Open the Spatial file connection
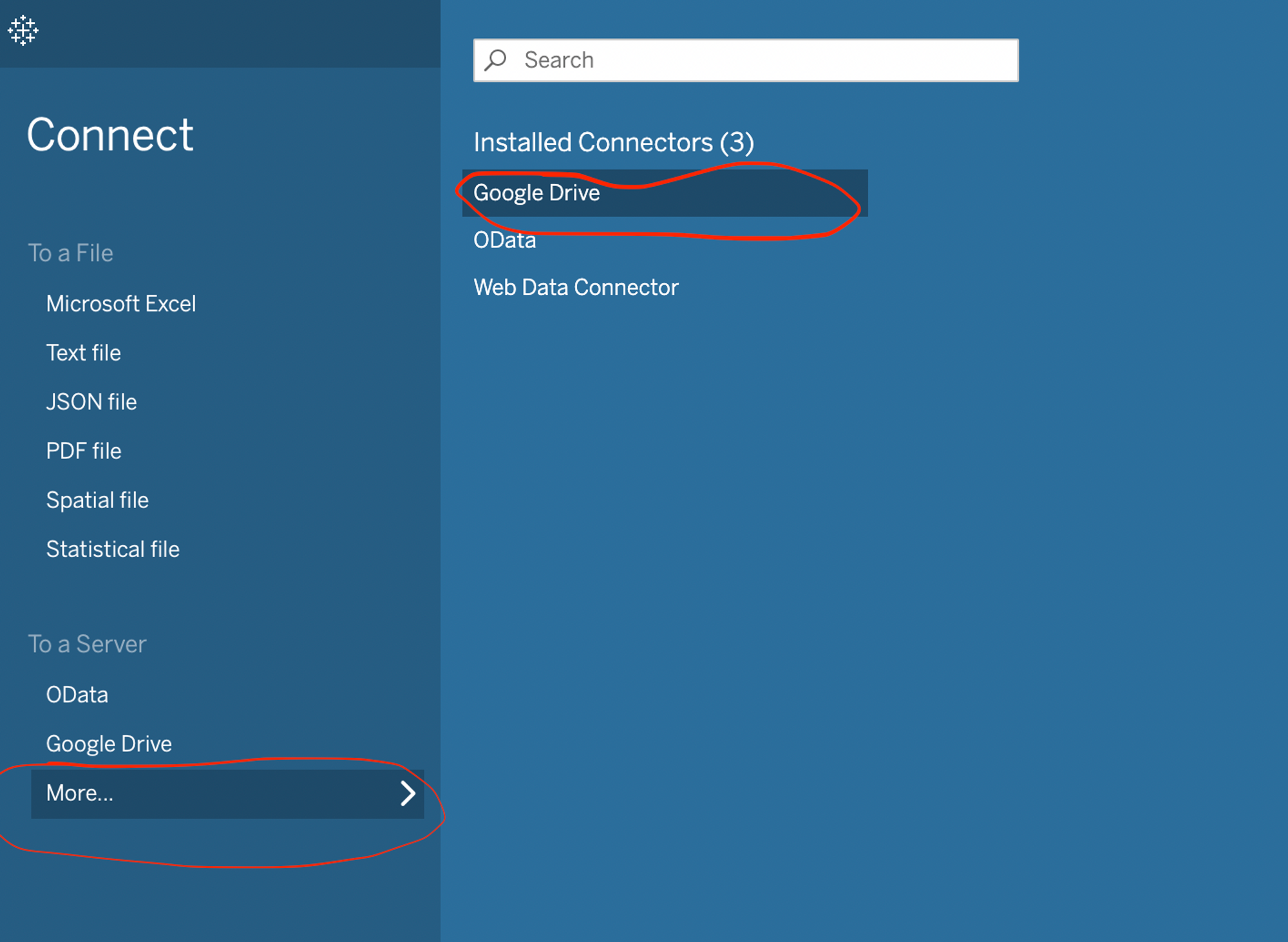This screenshot has width=1288, height=942. pyautogui.click(x=97, y=500)
